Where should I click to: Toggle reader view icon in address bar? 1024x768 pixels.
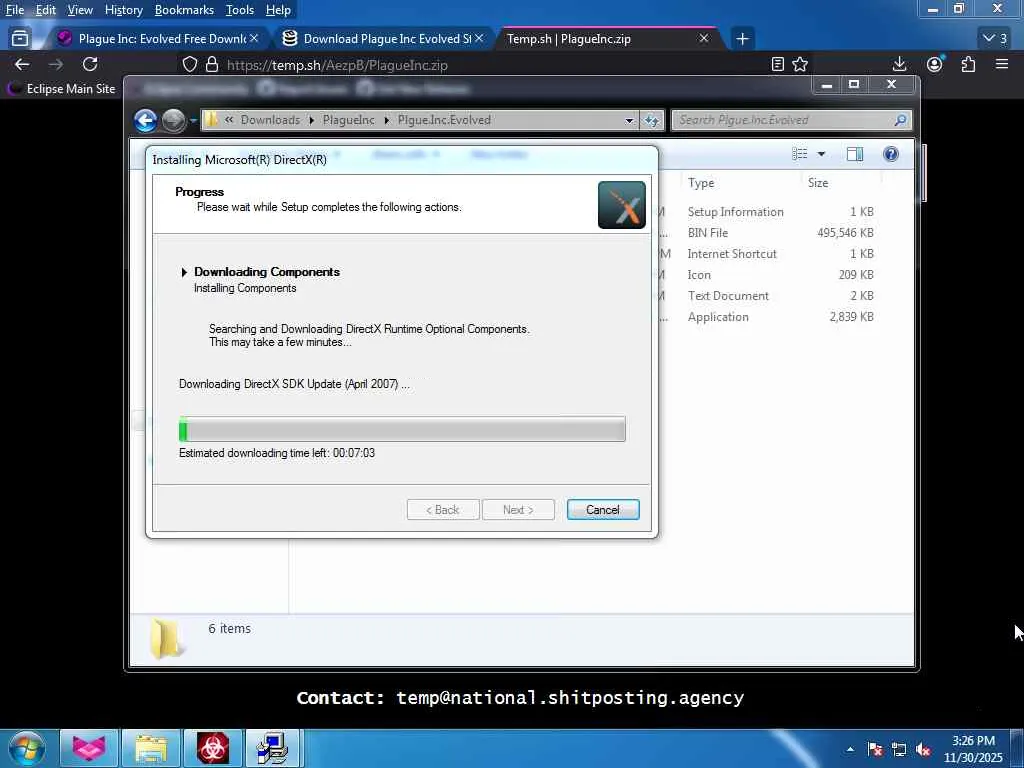click(777, 64)
